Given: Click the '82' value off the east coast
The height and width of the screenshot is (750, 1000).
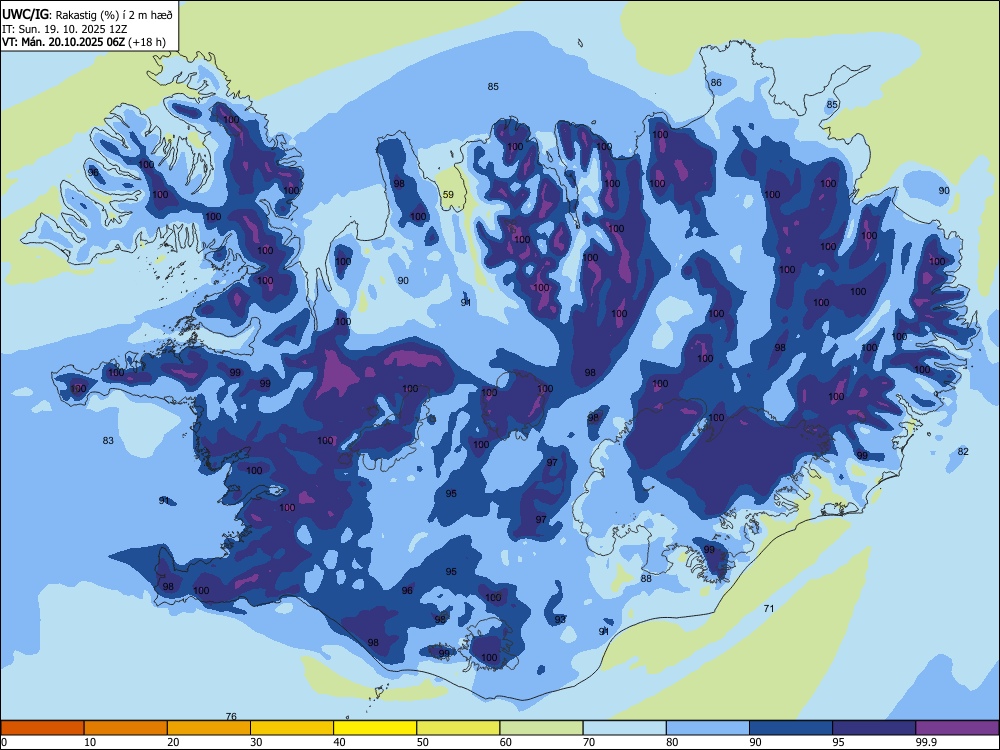Looking at the screenshot, I should point(963,452).
